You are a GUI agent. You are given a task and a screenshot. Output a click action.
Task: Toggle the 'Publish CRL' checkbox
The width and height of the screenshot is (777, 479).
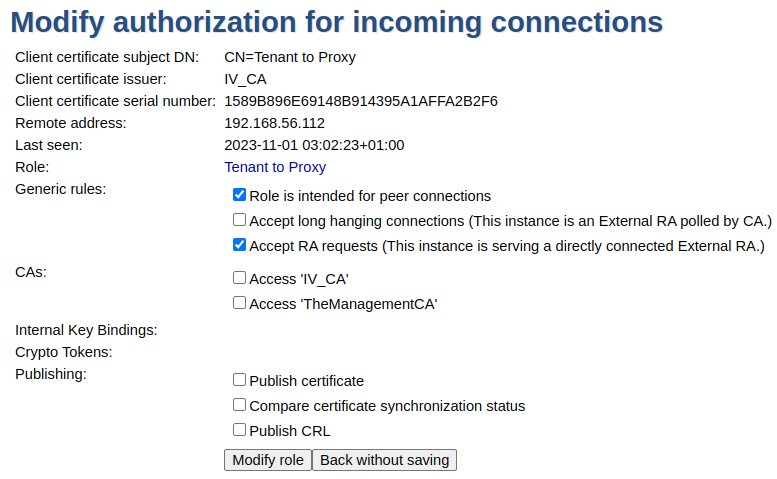point(239,430)
